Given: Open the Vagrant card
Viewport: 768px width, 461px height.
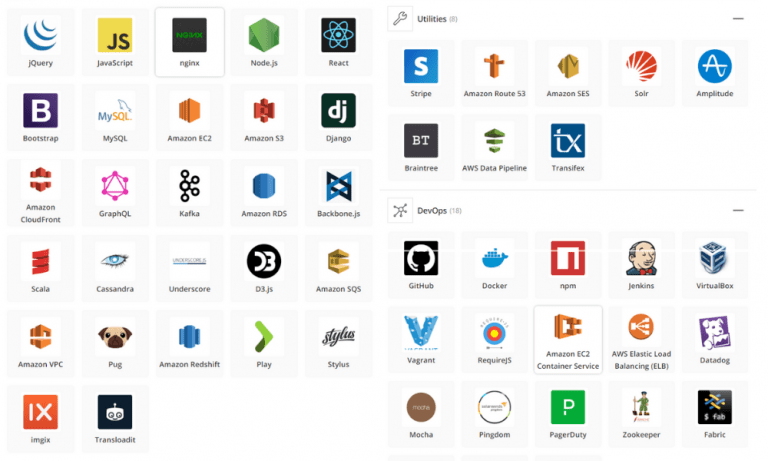Looking at the screenshot, I should 421,340.
